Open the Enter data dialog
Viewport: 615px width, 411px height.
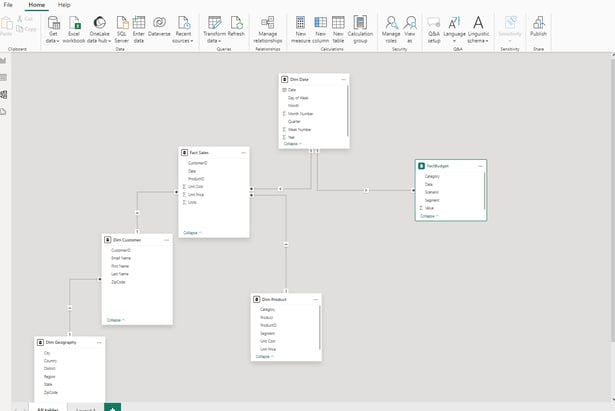(138, 29)
